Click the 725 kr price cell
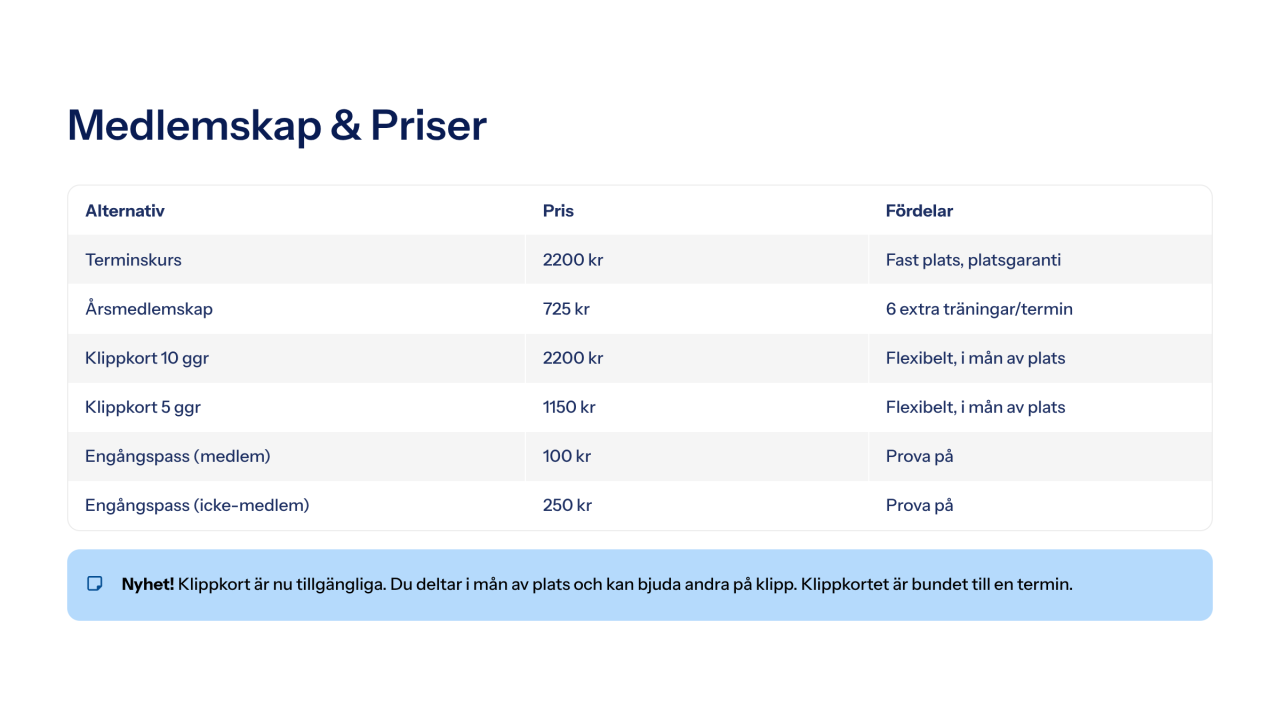This screenshot has width=1280, height=720. pyautogui.click(x=566, y=309)
